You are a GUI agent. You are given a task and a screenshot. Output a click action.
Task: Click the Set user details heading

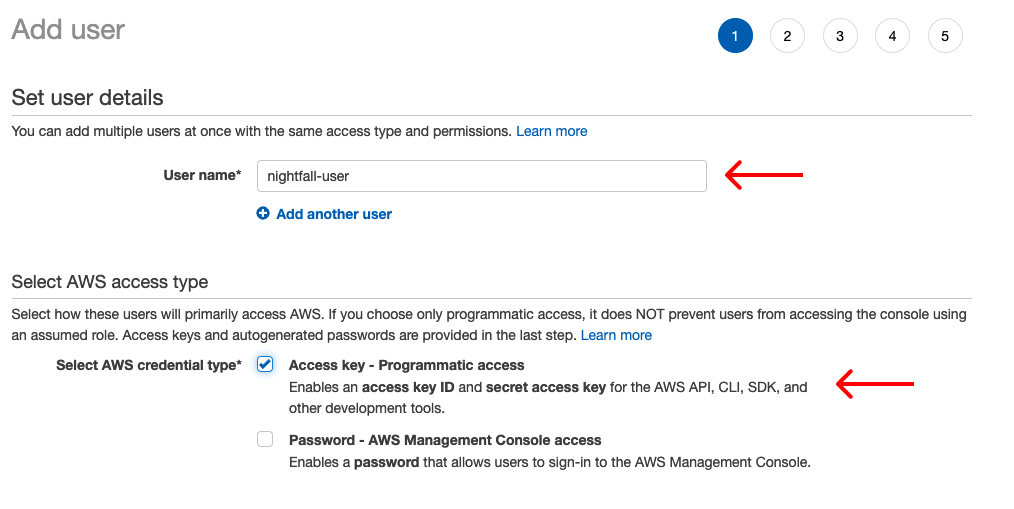click(87, 98)
